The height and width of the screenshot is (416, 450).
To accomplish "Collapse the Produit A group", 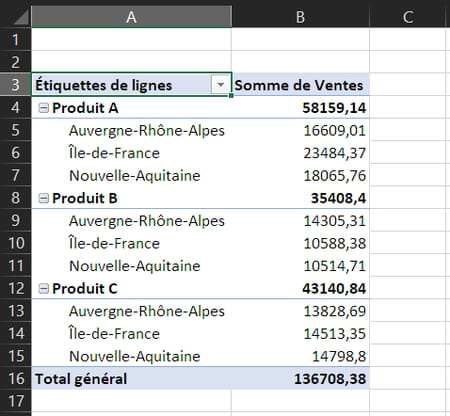I will click(44, 108).
